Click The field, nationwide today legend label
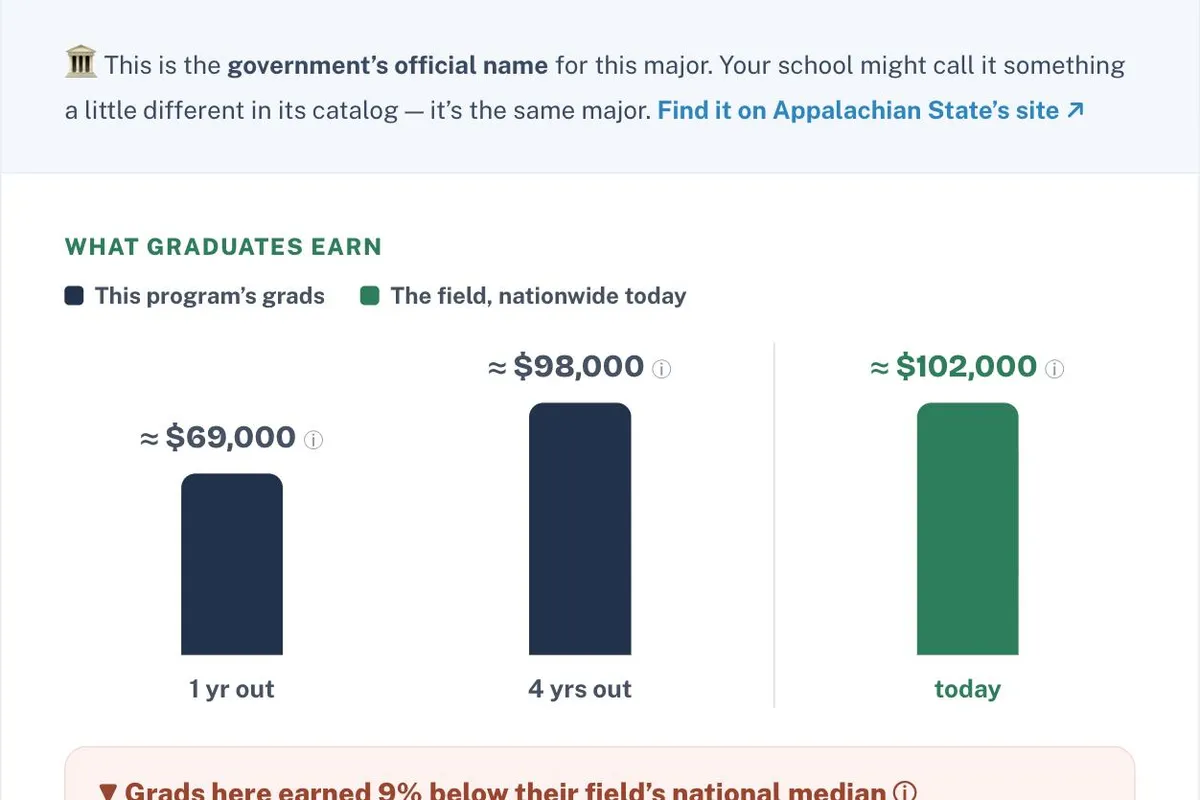The width and height of the screenshot is (1200, 800). (538, 296)
